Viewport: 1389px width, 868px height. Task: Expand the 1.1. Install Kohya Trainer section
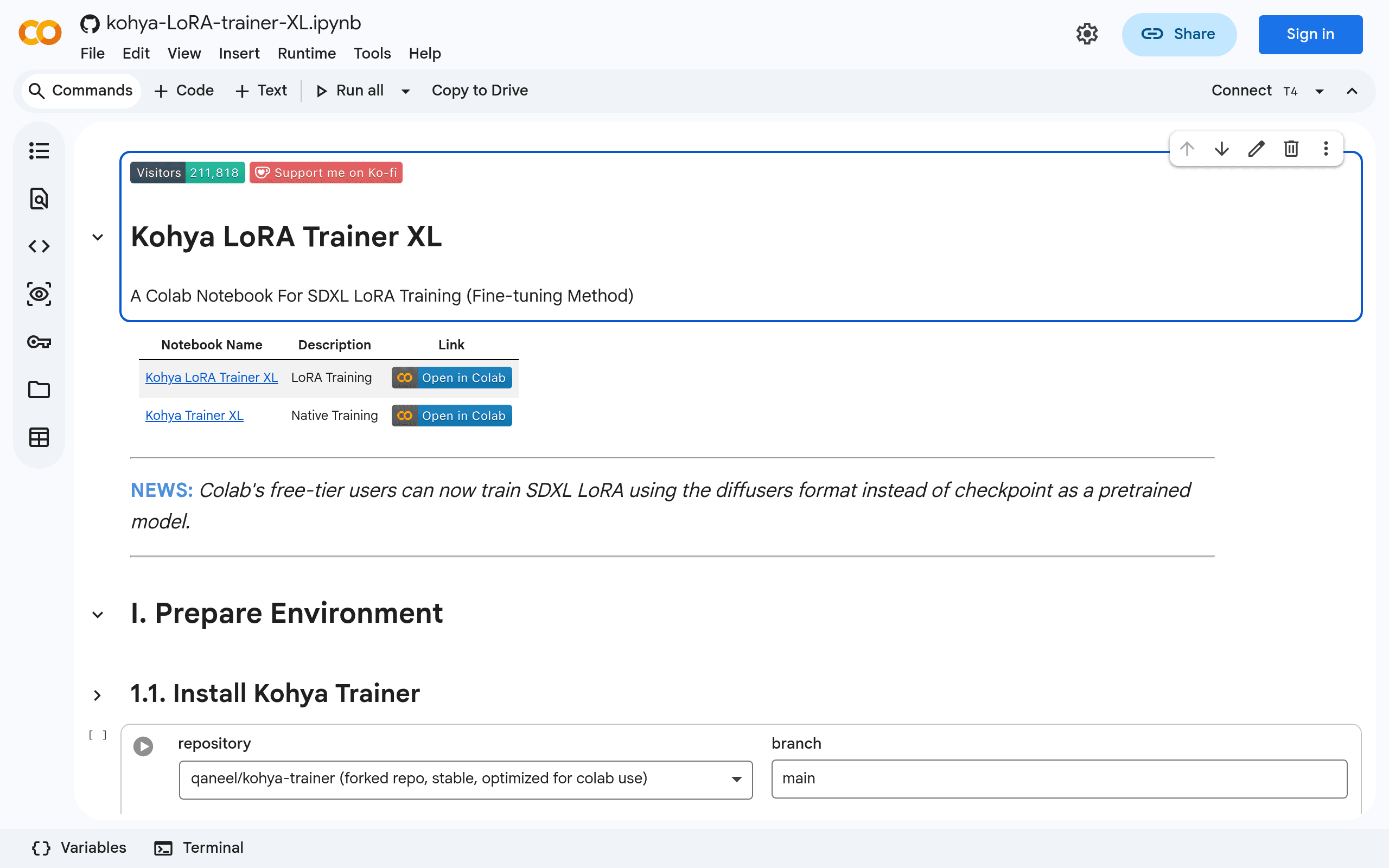coord(98,695)
